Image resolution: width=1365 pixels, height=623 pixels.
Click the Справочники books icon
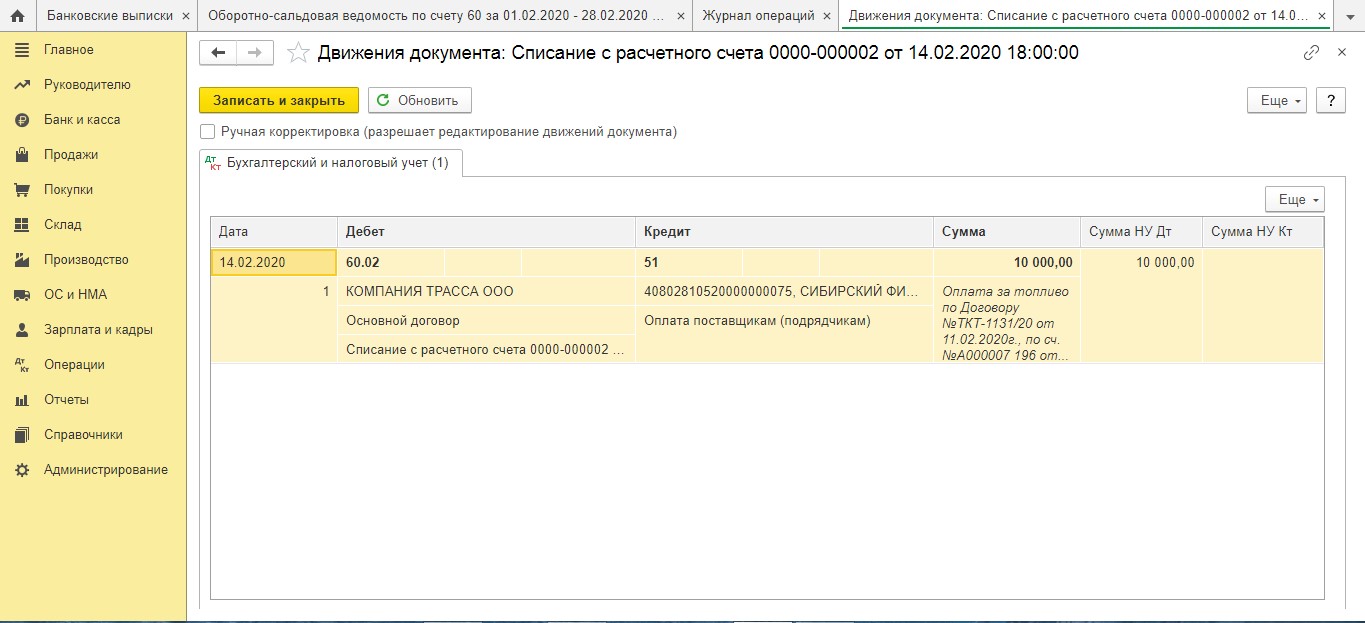coord(22,435)
